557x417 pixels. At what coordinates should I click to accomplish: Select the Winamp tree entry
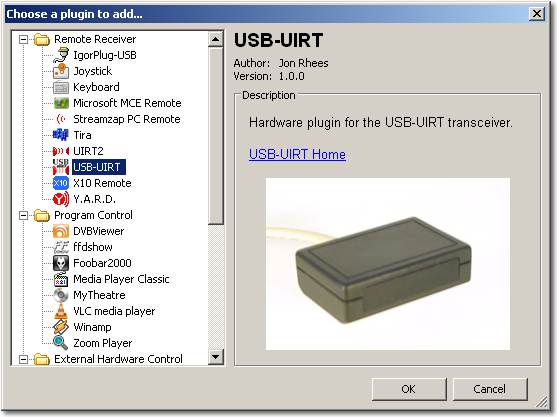tap(92, 327)
